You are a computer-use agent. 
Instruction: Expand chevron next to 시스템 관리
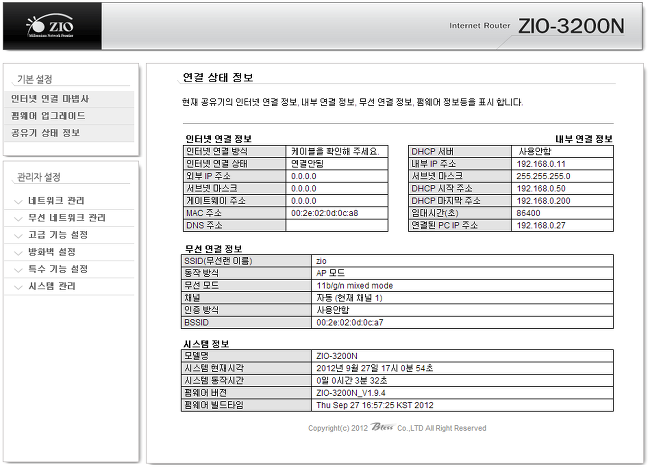click(18, 287)
